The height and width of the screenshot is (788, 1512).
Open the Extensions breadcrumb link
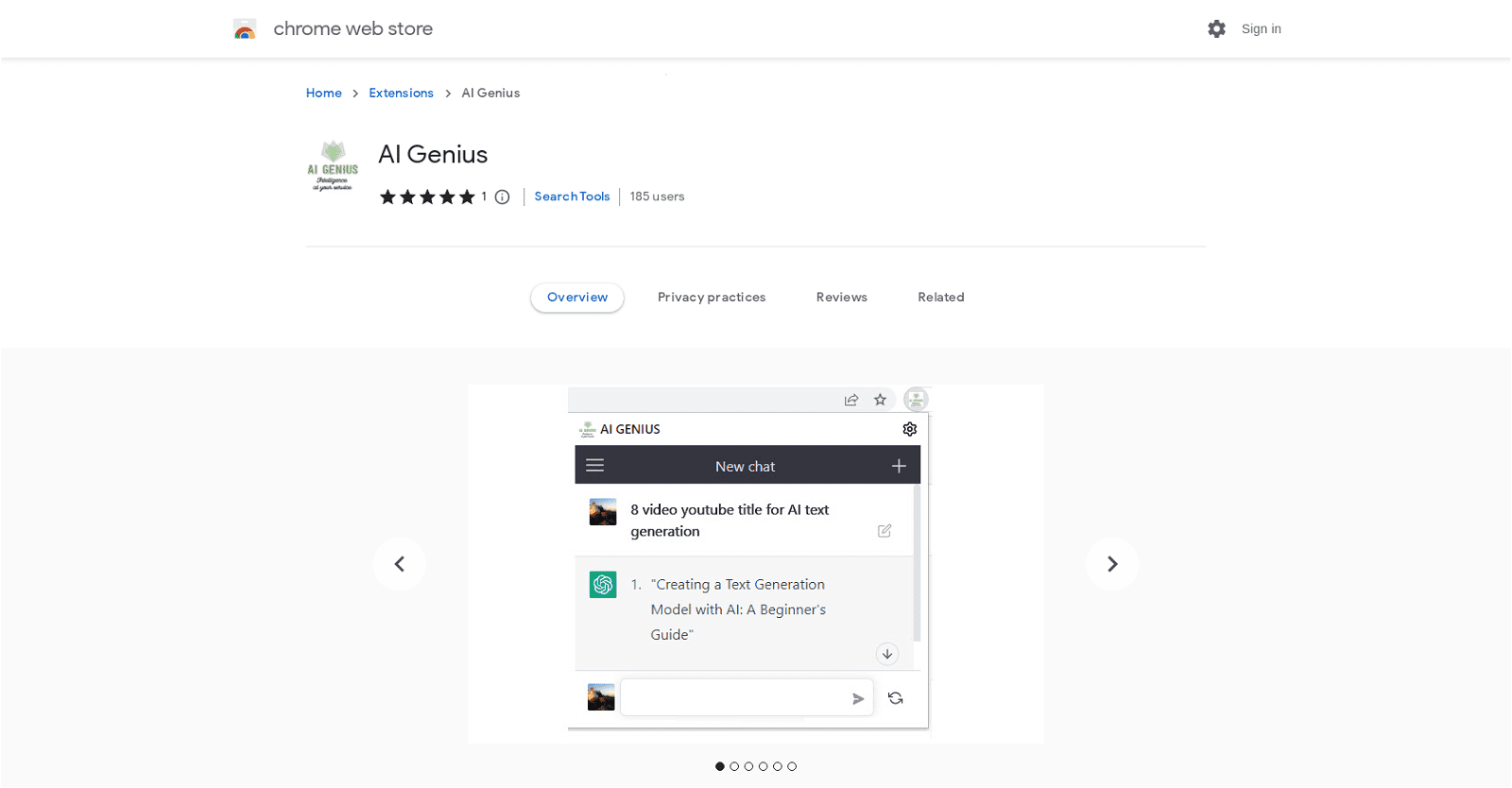(401, 93)
